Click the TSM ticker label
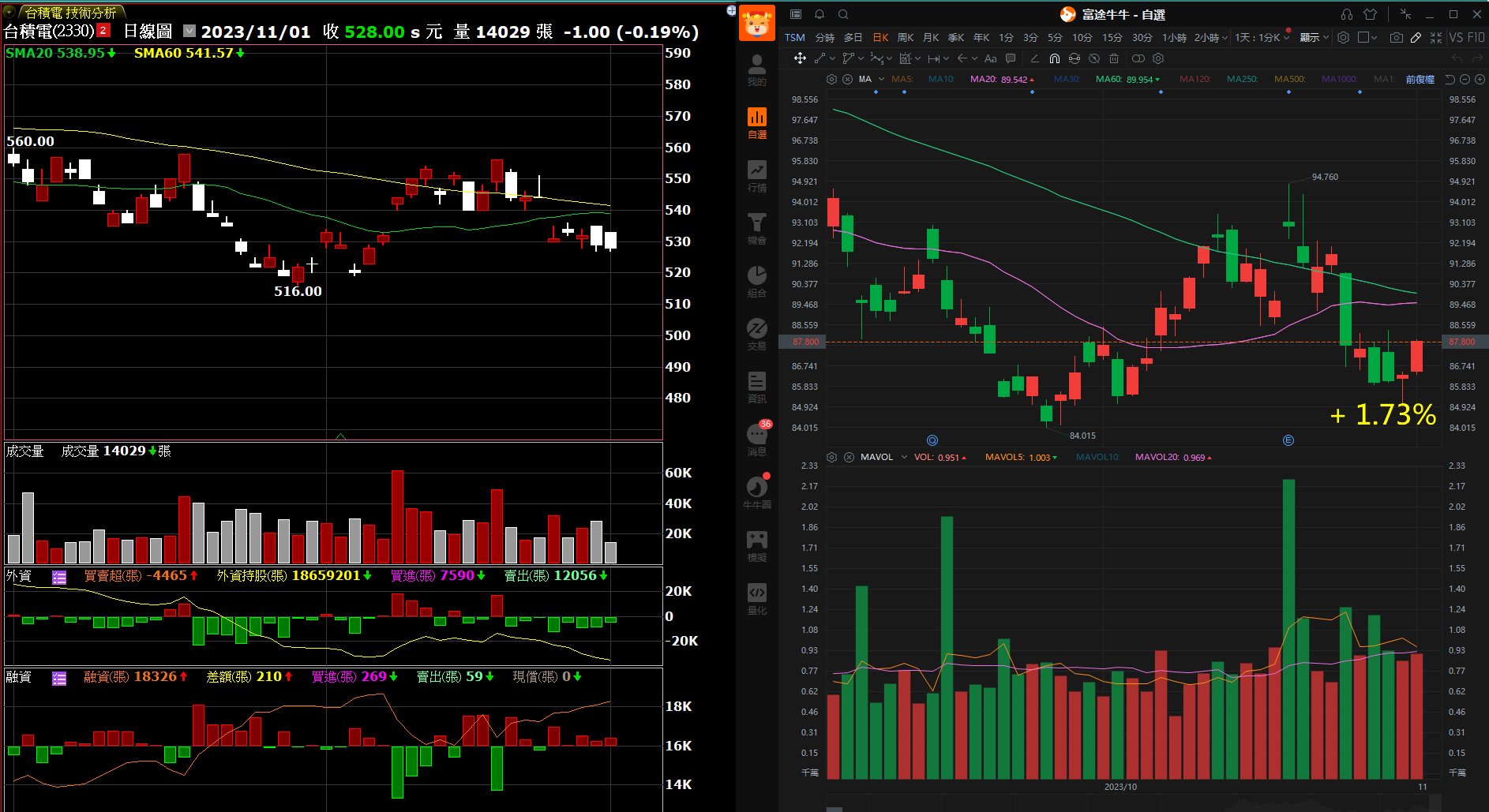Viewport: 1489px width, 812px height. pos(795,37)
